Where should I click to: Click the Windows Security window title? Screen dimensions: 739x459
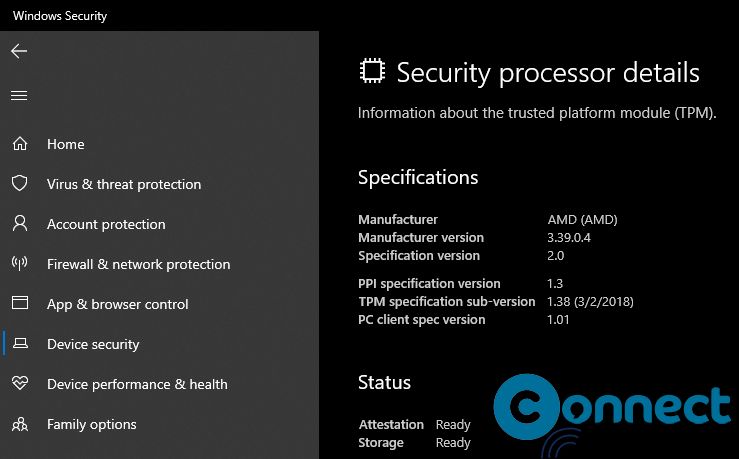tap(60, 16)
